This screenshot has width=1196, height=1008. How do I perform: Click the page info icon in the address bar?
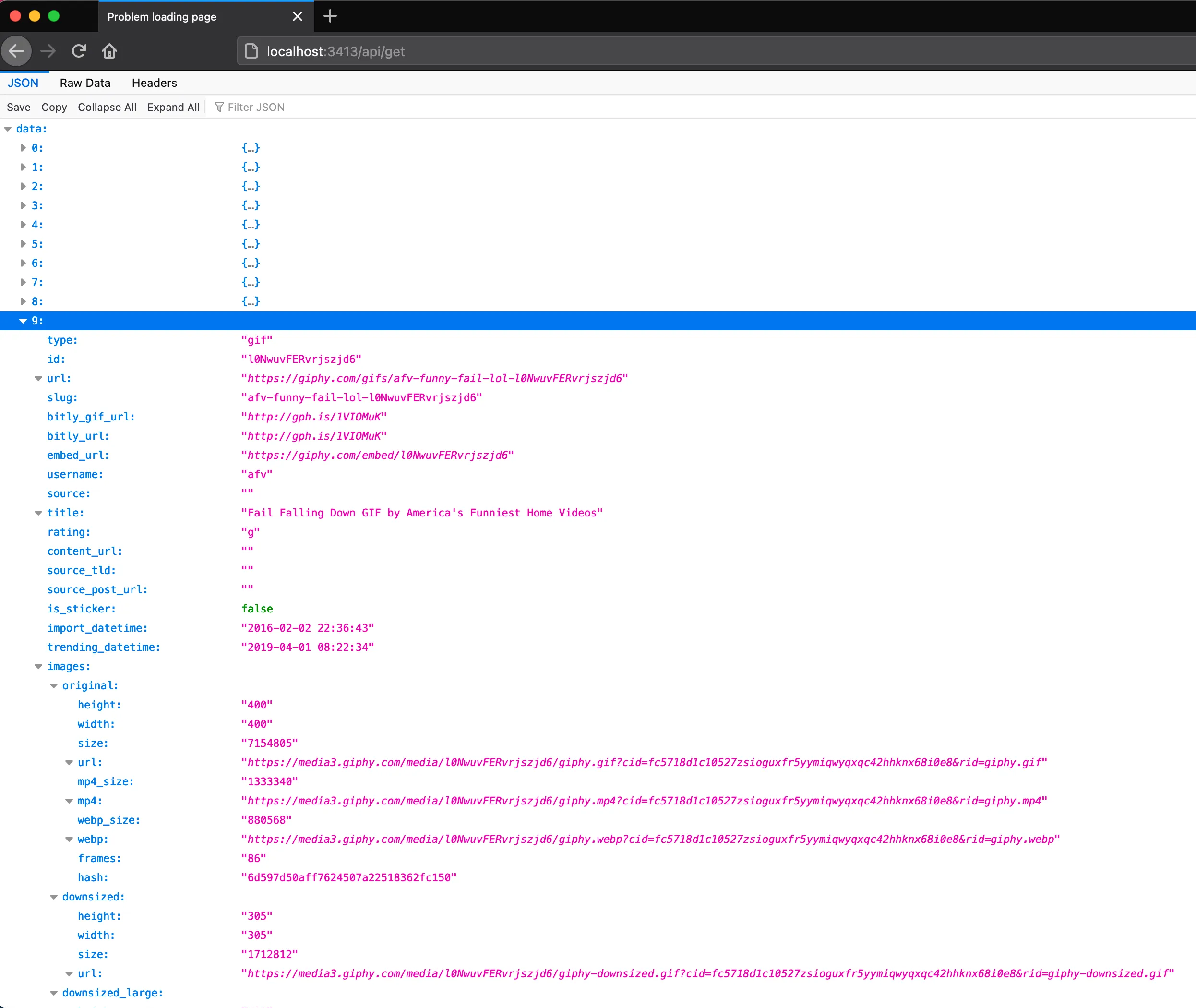(x=251, y=51)
